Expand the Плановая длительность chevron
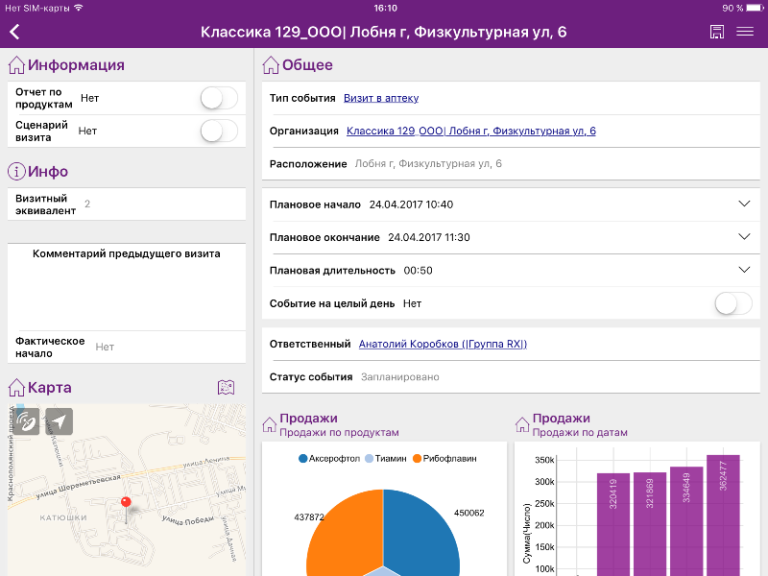 click(x=744, y=270)
